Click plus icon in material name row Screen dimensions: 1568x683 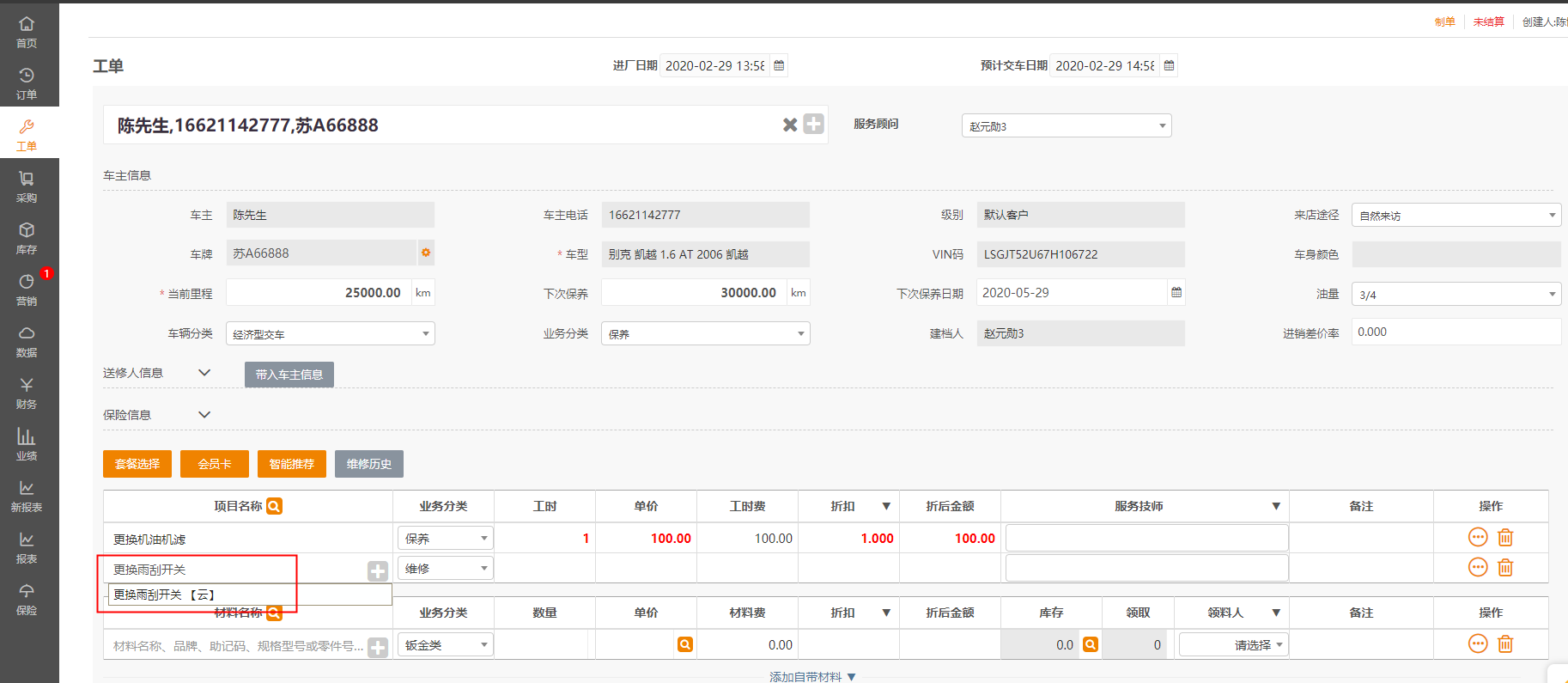pos(378,647)
